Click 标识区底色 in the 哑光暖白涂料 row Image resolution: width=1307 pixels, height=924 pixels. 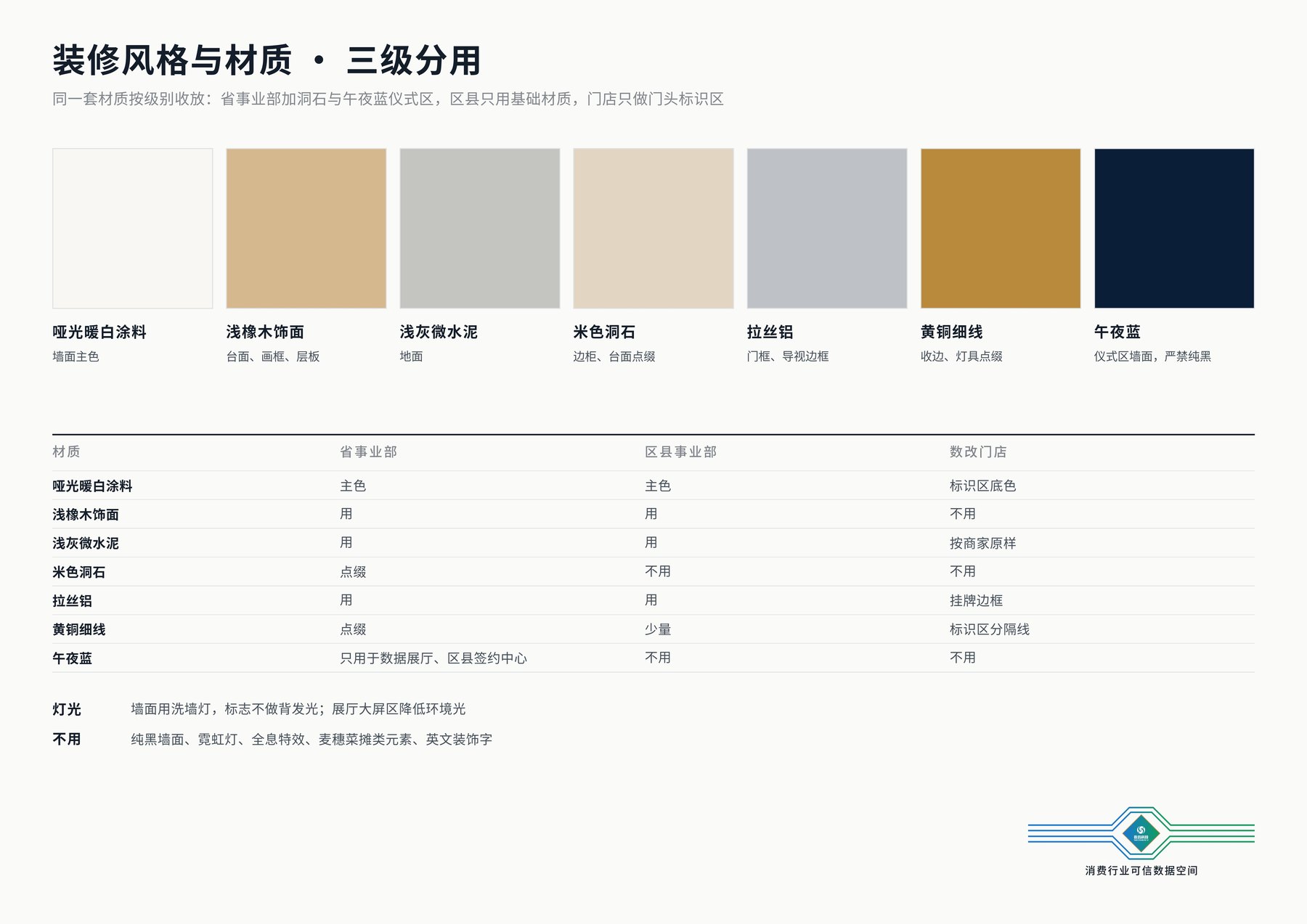coord(982,486)
